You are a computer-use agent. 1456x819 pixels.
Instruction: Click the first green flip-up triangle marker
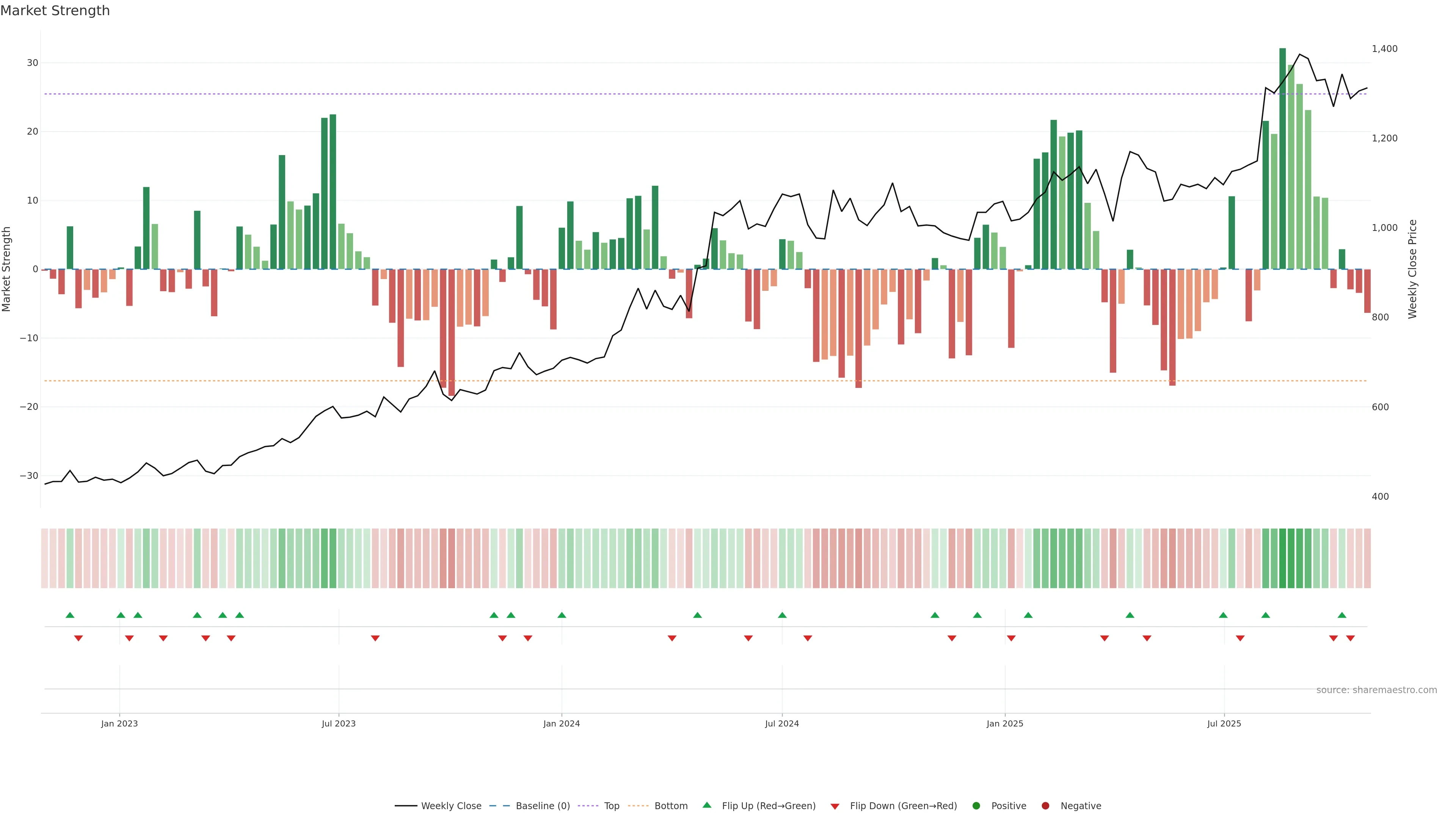click(70, 615)
